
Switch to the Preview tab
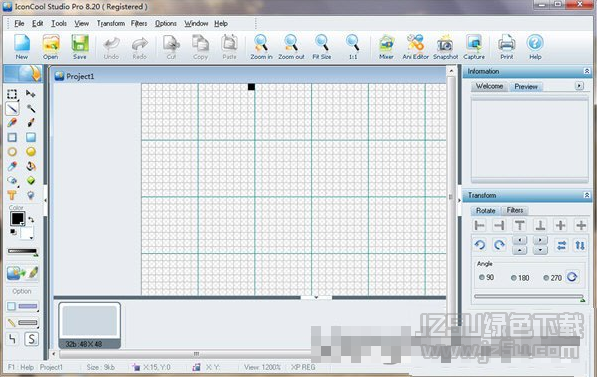point(526,86)
